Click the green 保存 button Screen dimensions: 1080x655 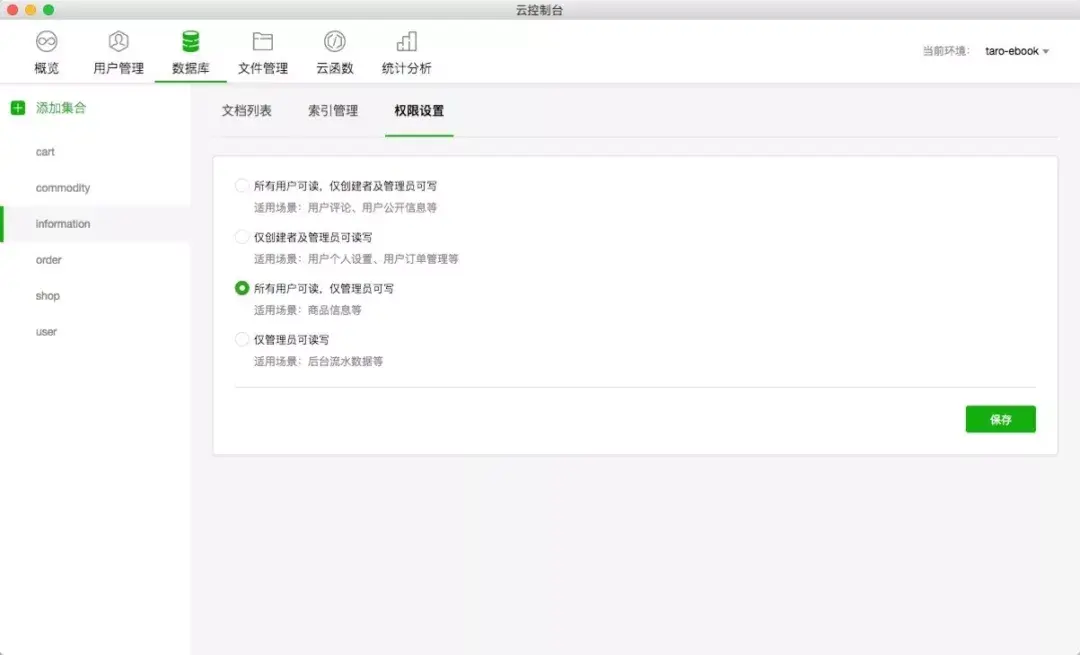click(1000, 419)
